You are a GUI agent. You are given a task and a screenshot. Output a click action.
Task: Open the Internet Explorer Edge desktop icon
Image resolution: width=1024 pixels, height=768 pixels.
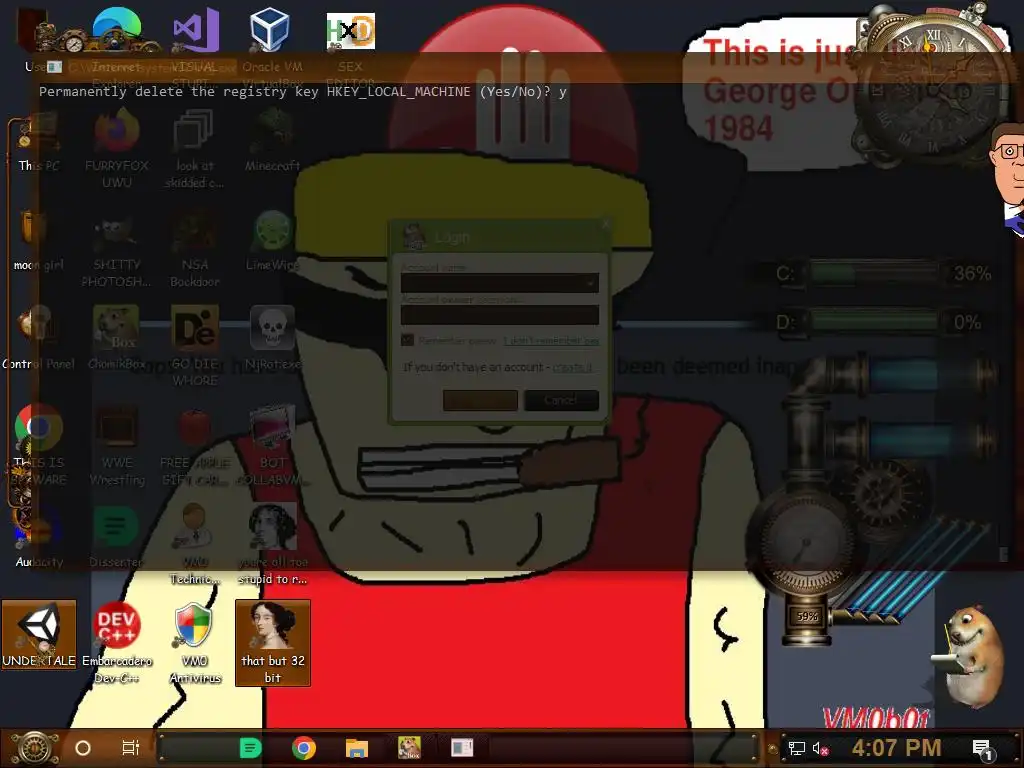point(117,31)
